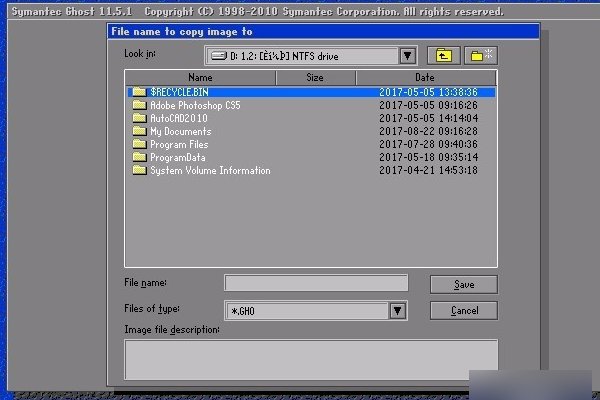This screenshot has height=400, width=600.
Task: Click the Save button
Action: [x=464, y=284]
